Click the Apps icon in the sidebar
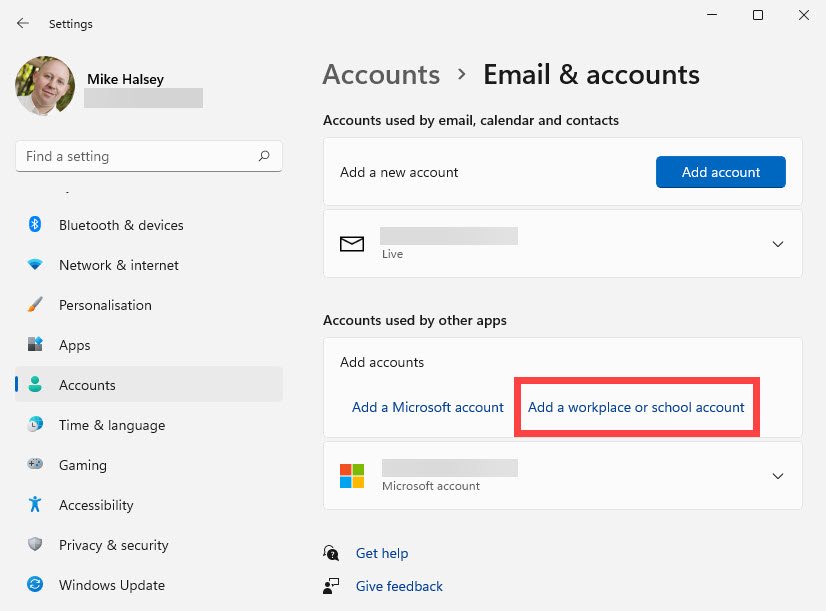Screen dimensions: 826x611 tap(35, 344)
